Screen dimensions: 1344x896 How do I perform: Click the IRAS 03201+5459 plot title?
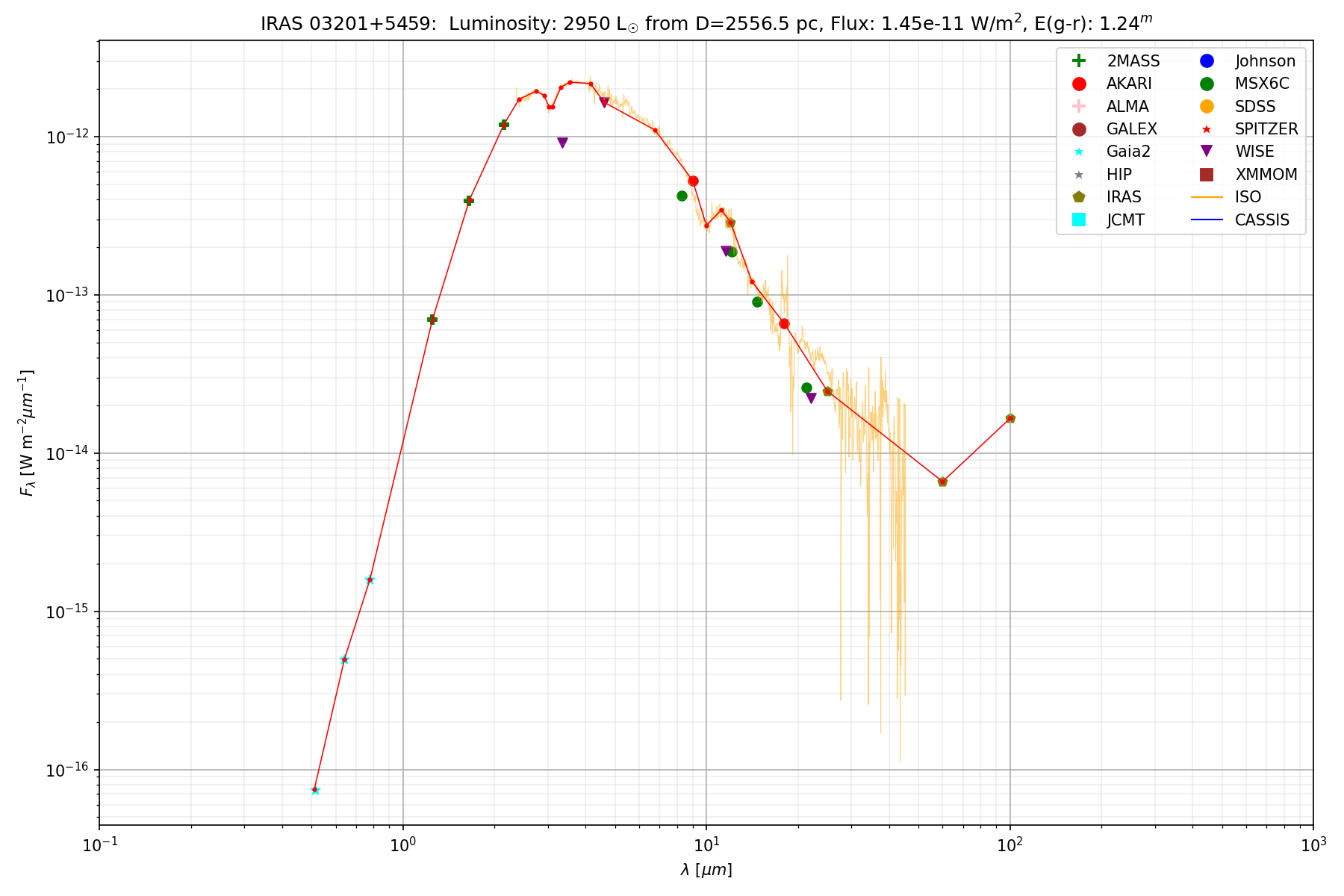click(x=706, y=22)
